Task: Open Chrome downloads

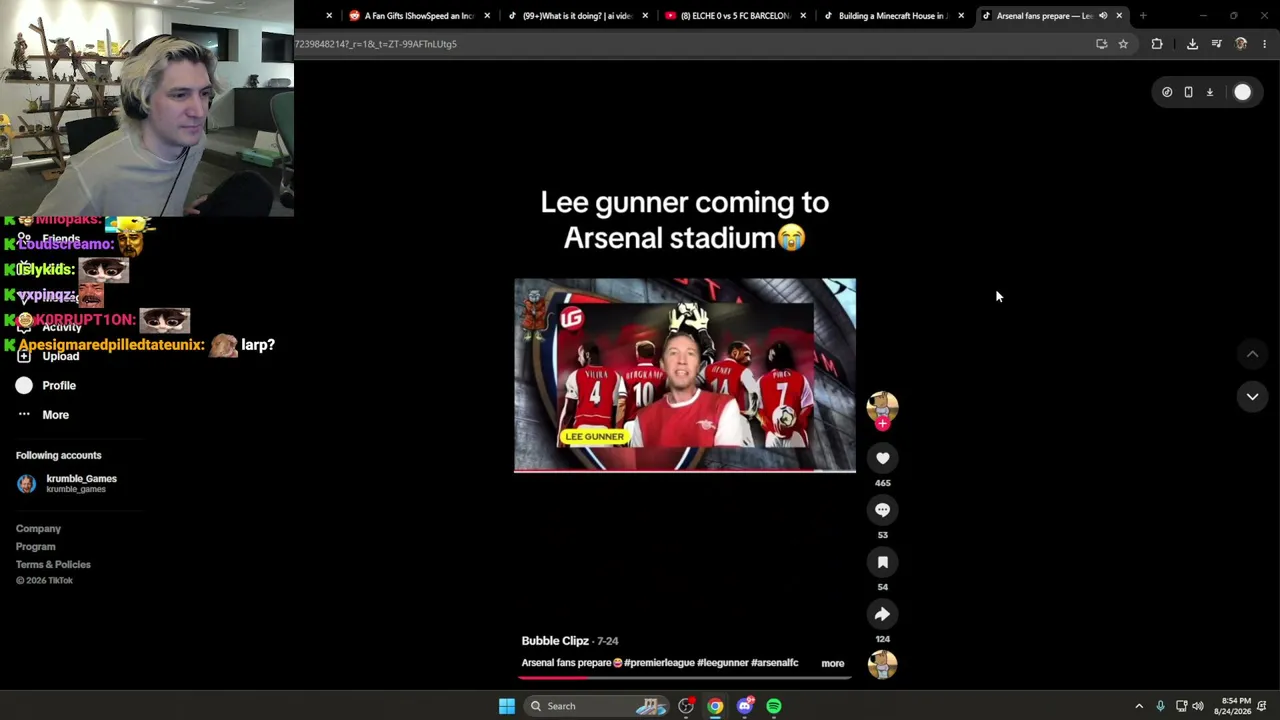Action: point(1192,44)
